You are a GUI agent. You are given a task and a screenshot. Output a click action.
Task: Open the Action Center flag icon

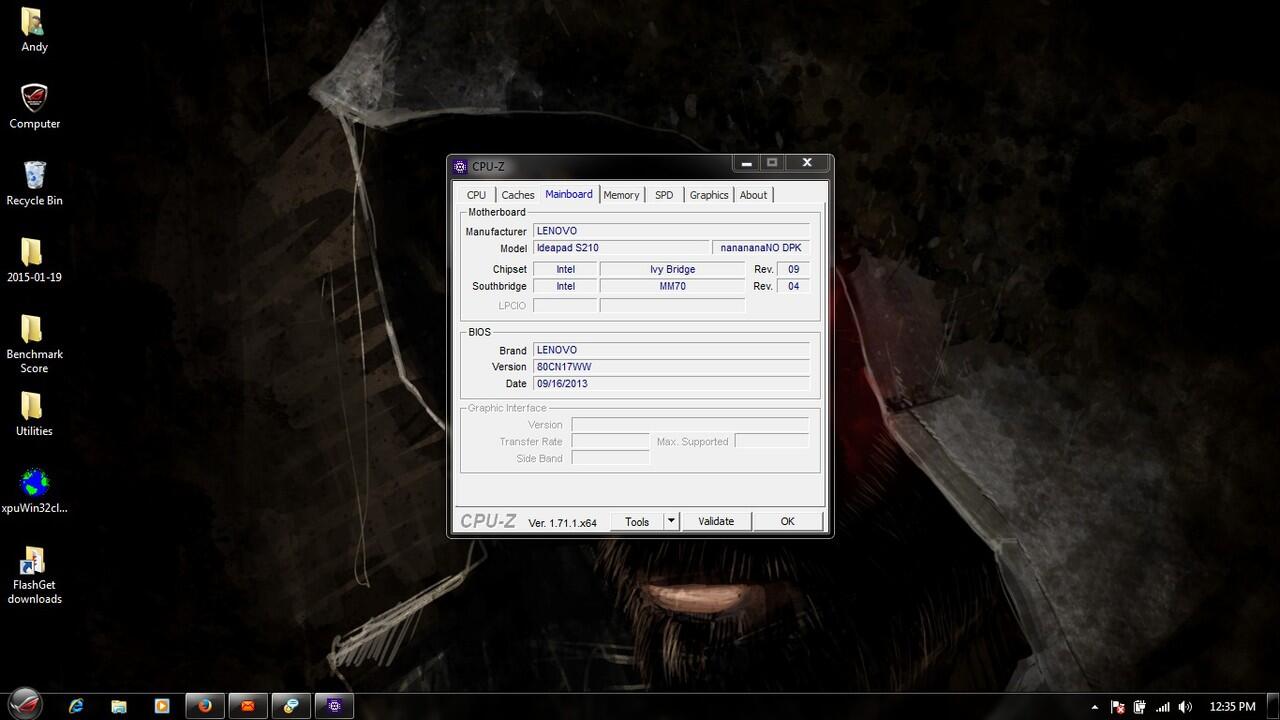[1118, 707]
